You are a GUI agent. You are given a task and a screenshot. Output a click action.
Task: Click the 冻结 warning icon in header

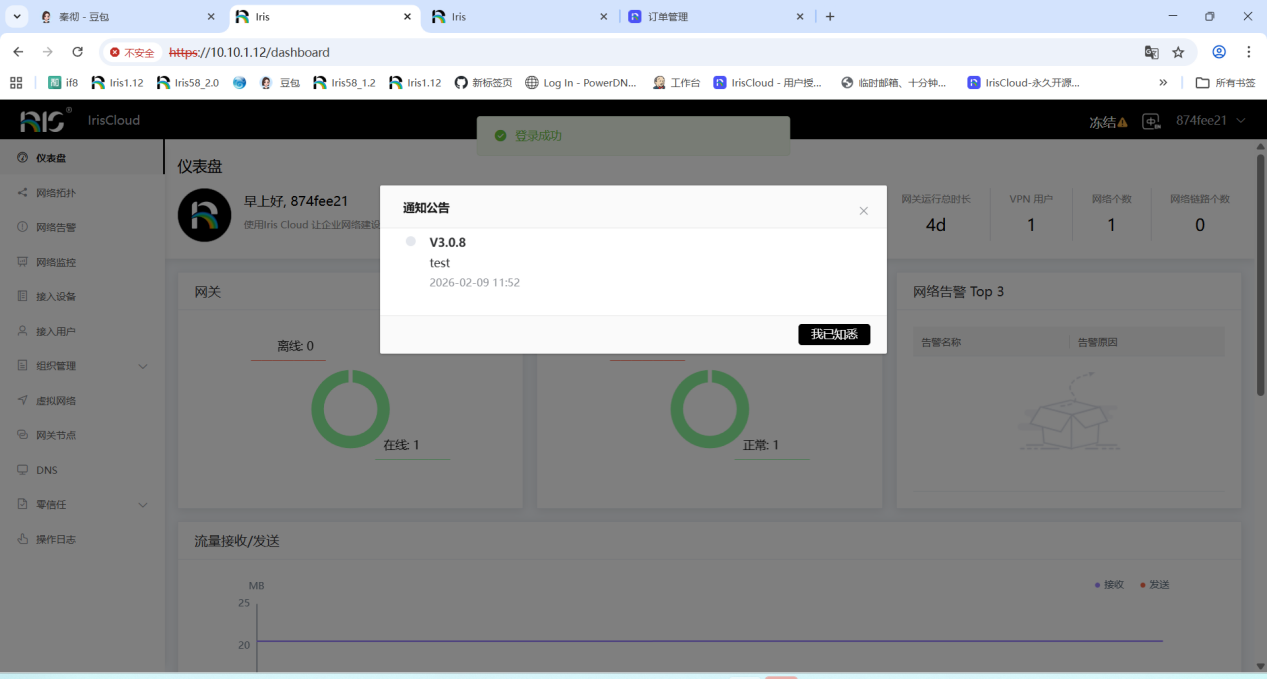[1122, 122]
